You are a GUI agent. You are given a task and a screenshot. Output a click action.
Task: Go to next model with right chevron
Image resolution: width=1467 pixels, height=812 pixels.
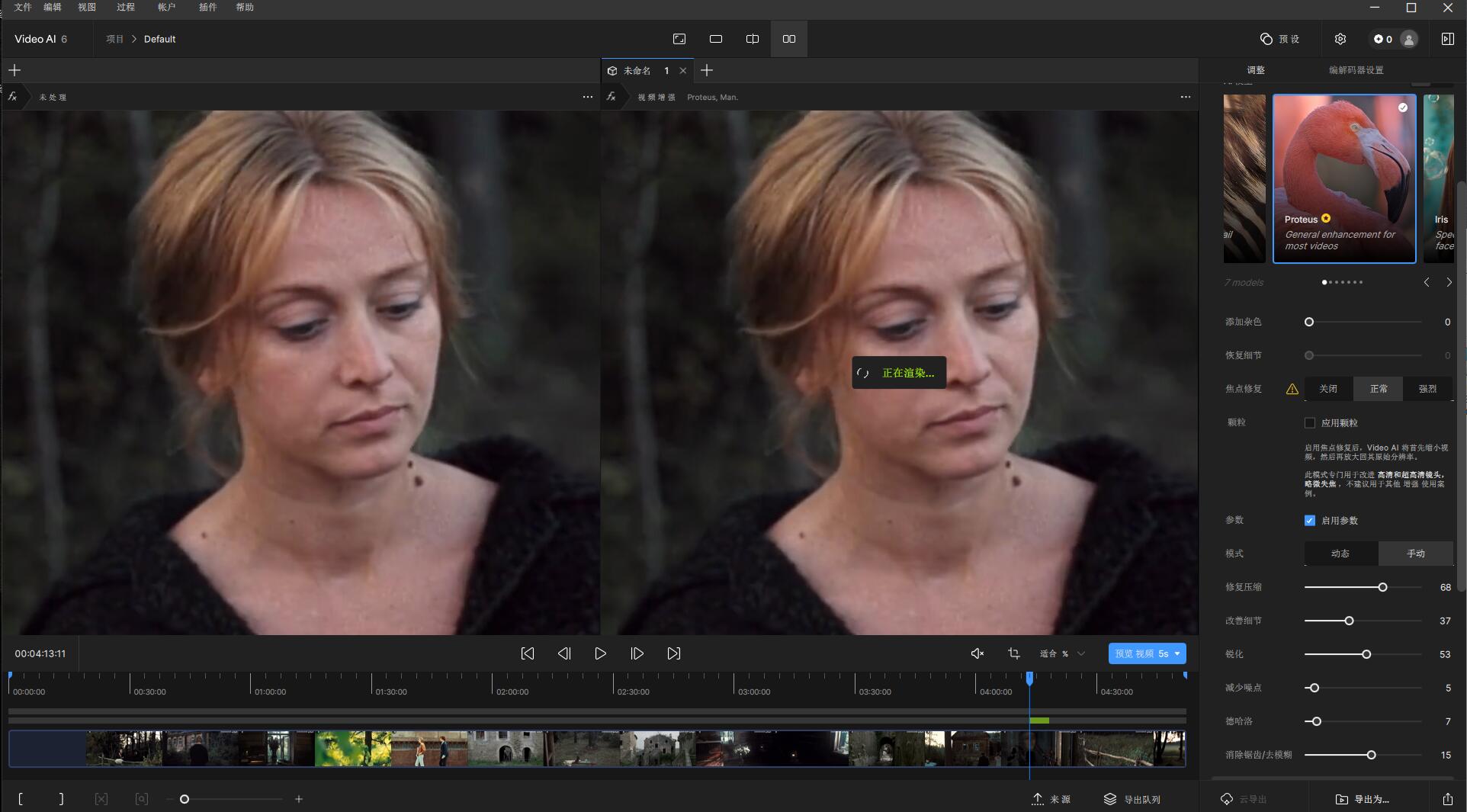(x=1449, y=282)
